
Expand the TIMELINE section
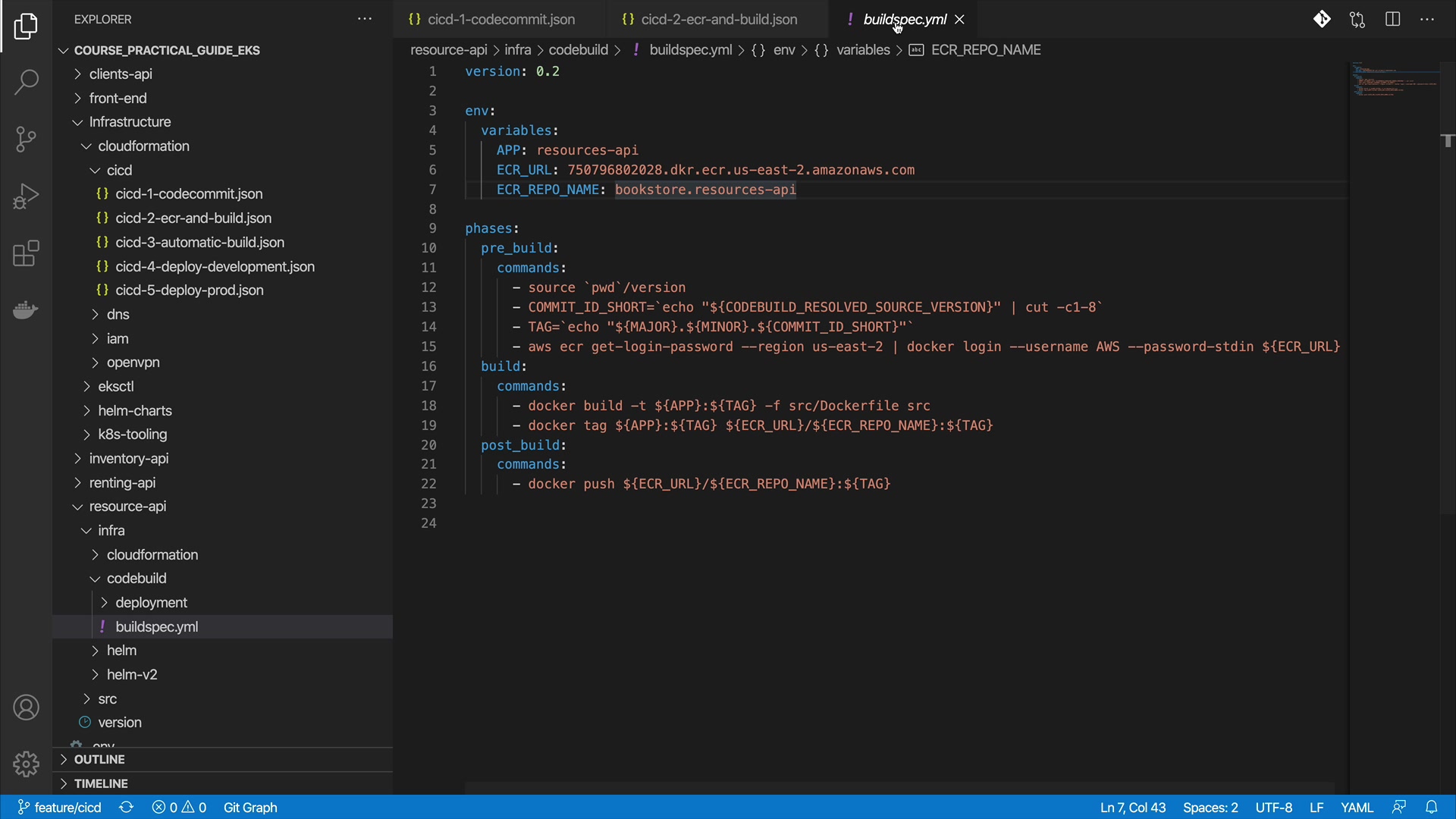101,784
